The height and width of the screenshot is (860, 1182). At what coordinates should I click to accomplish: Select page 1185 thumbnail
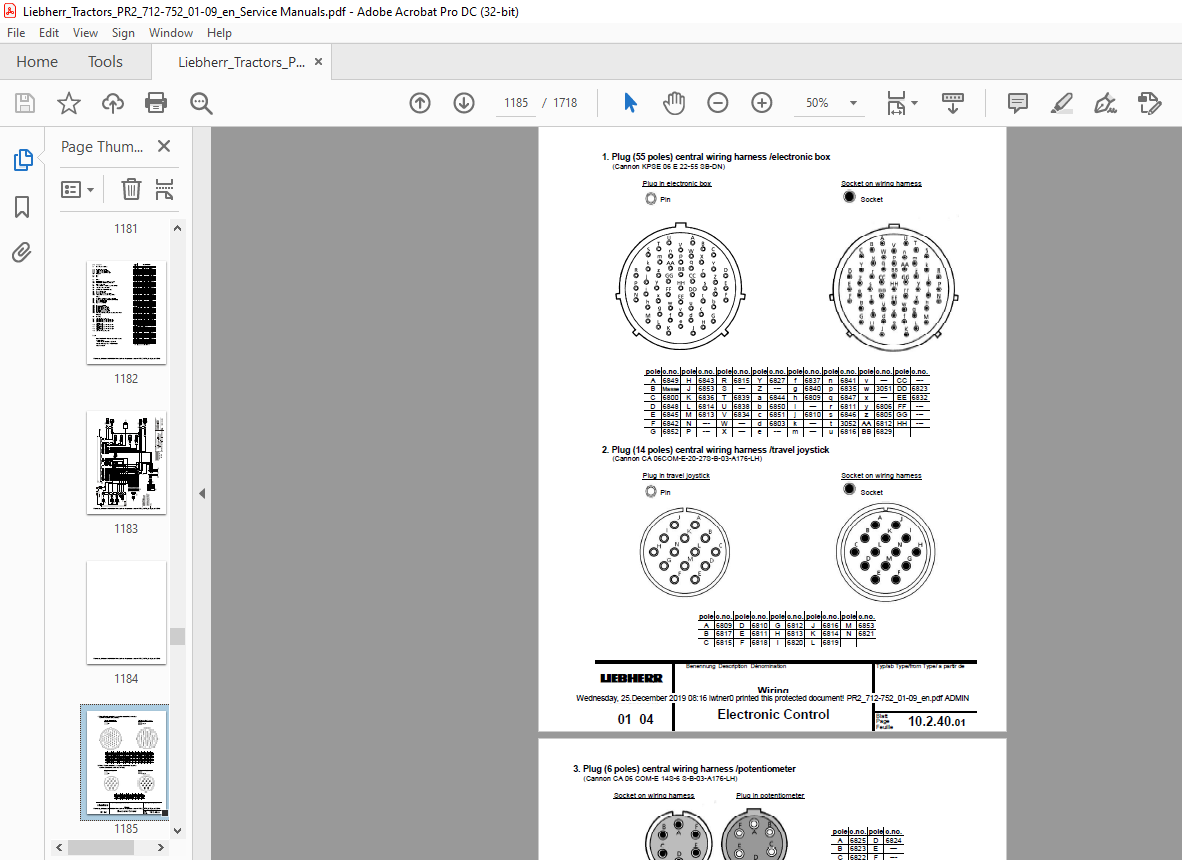(x=126, y=762)
